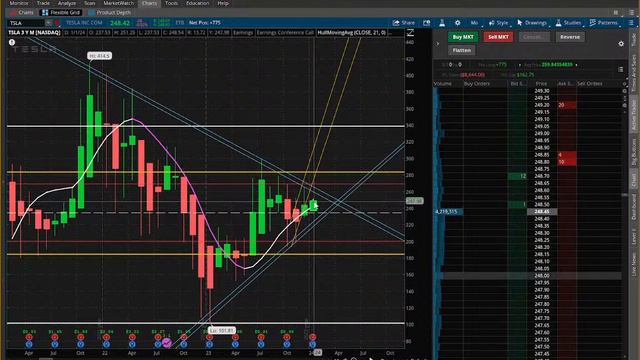The image size is (640, 360).
Task: Open the Trade menu tab
Action: point(43,3)
